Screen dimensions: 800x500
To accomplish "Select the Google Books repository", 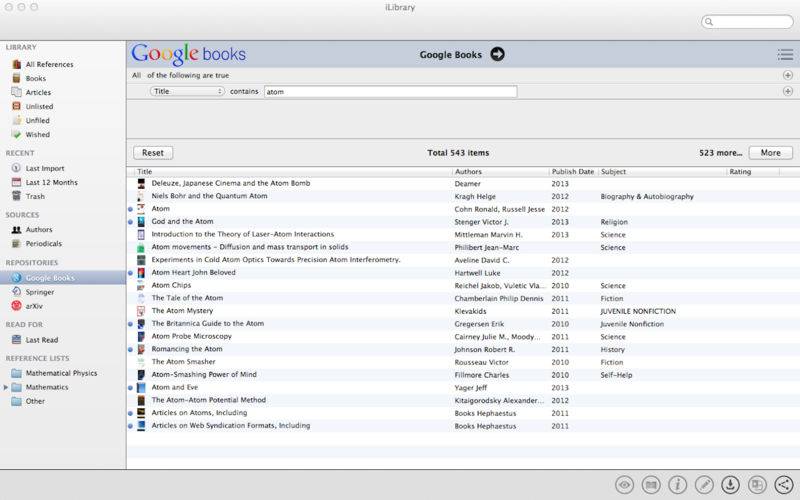I will 63,278.
